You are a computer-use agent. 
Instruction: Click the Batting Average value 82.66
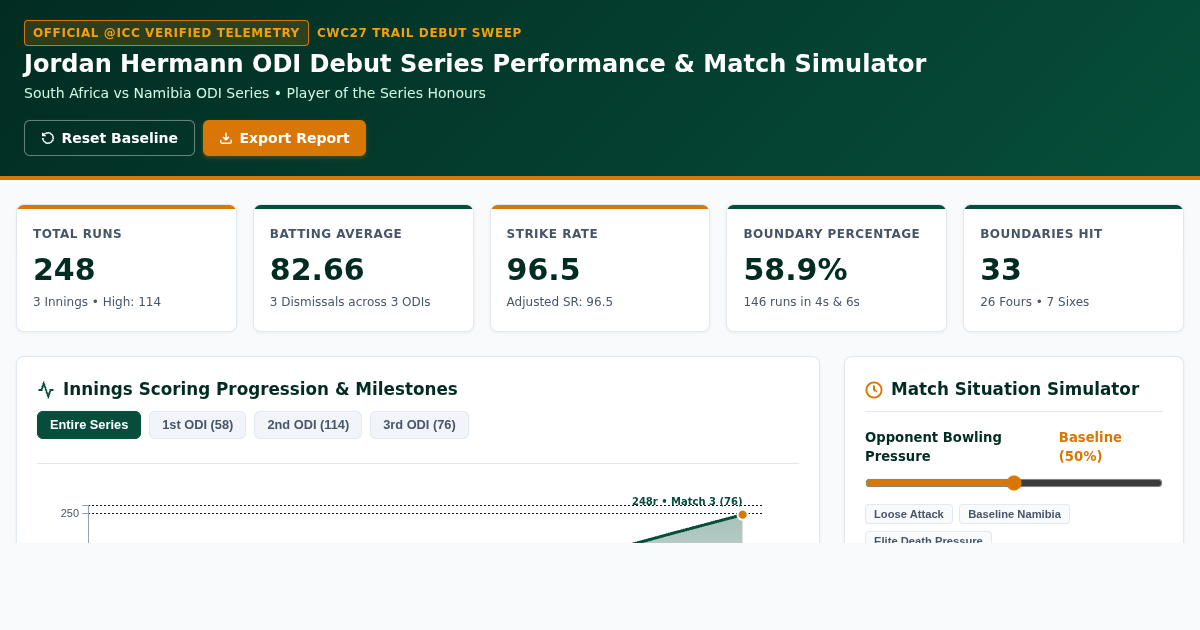[317, 270]
